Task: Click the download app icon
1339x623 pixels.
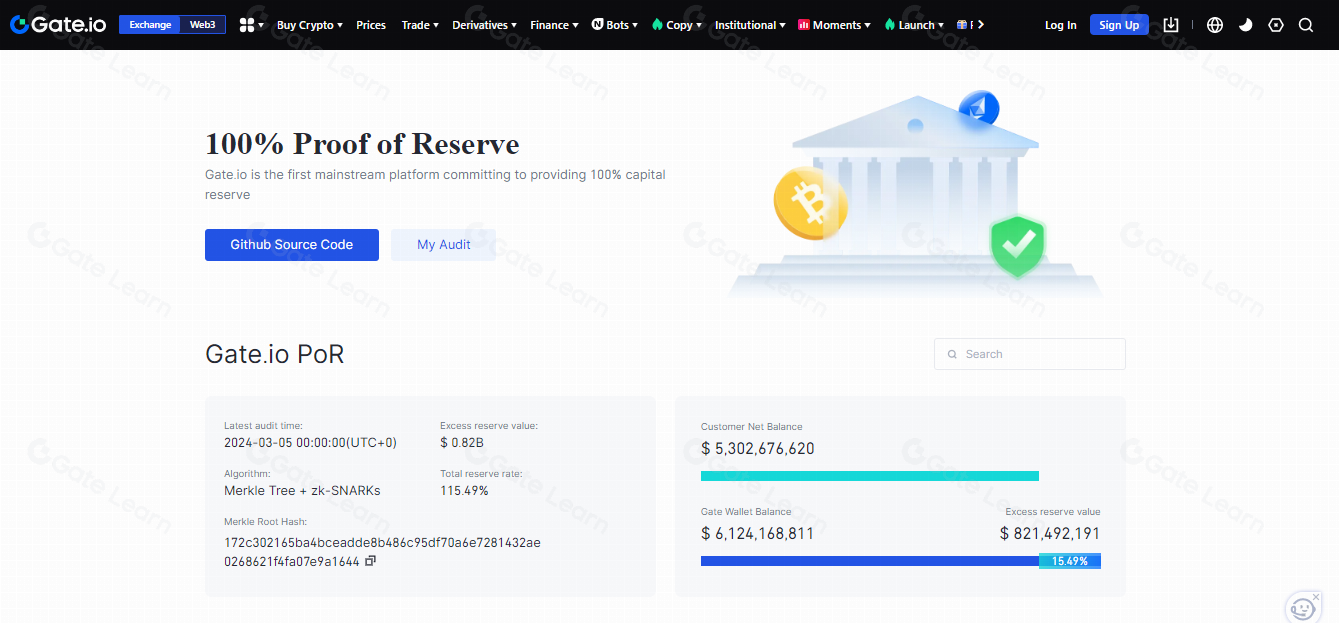Action: tap(1171, 25)
